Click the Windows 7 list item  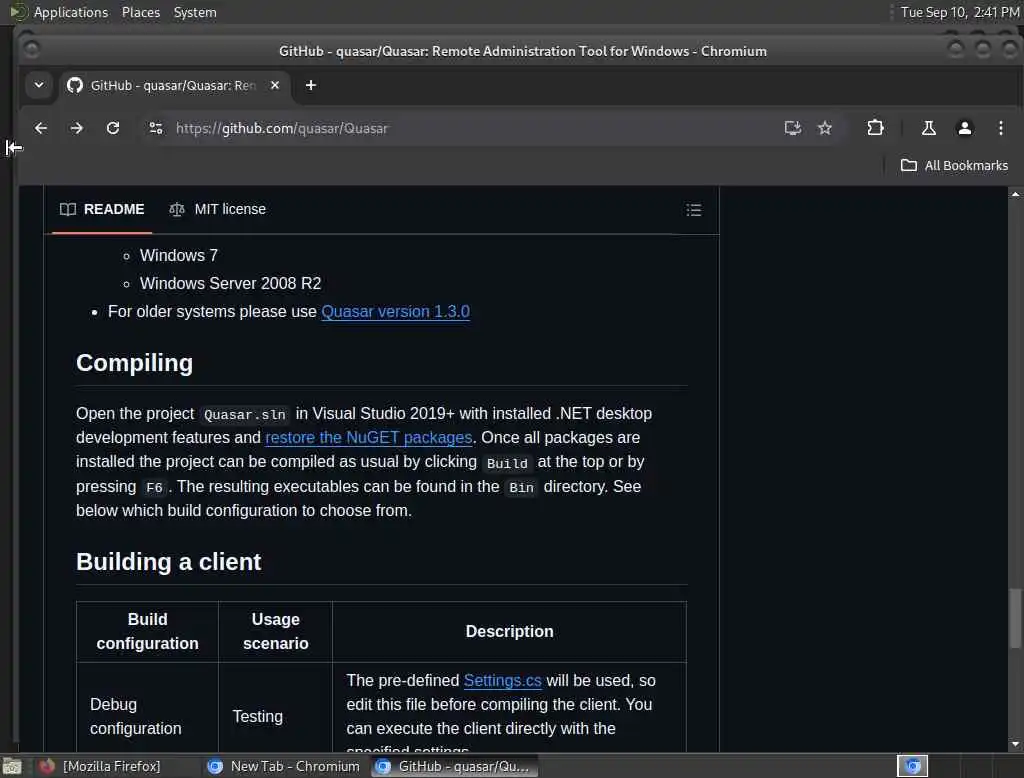(x=178, y=255)
